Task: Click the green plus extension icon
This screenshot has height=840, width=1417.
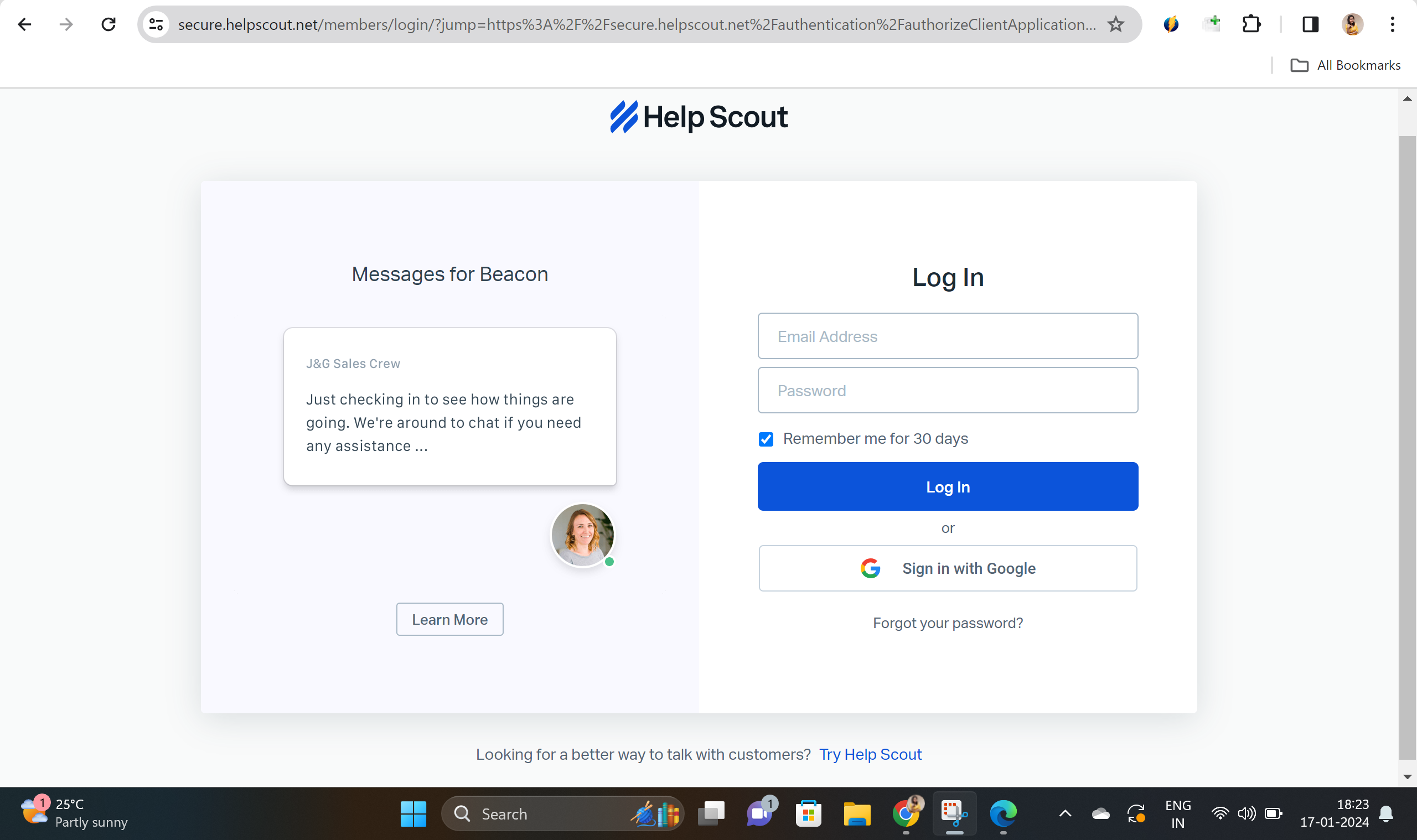Action: (1211, 24)
